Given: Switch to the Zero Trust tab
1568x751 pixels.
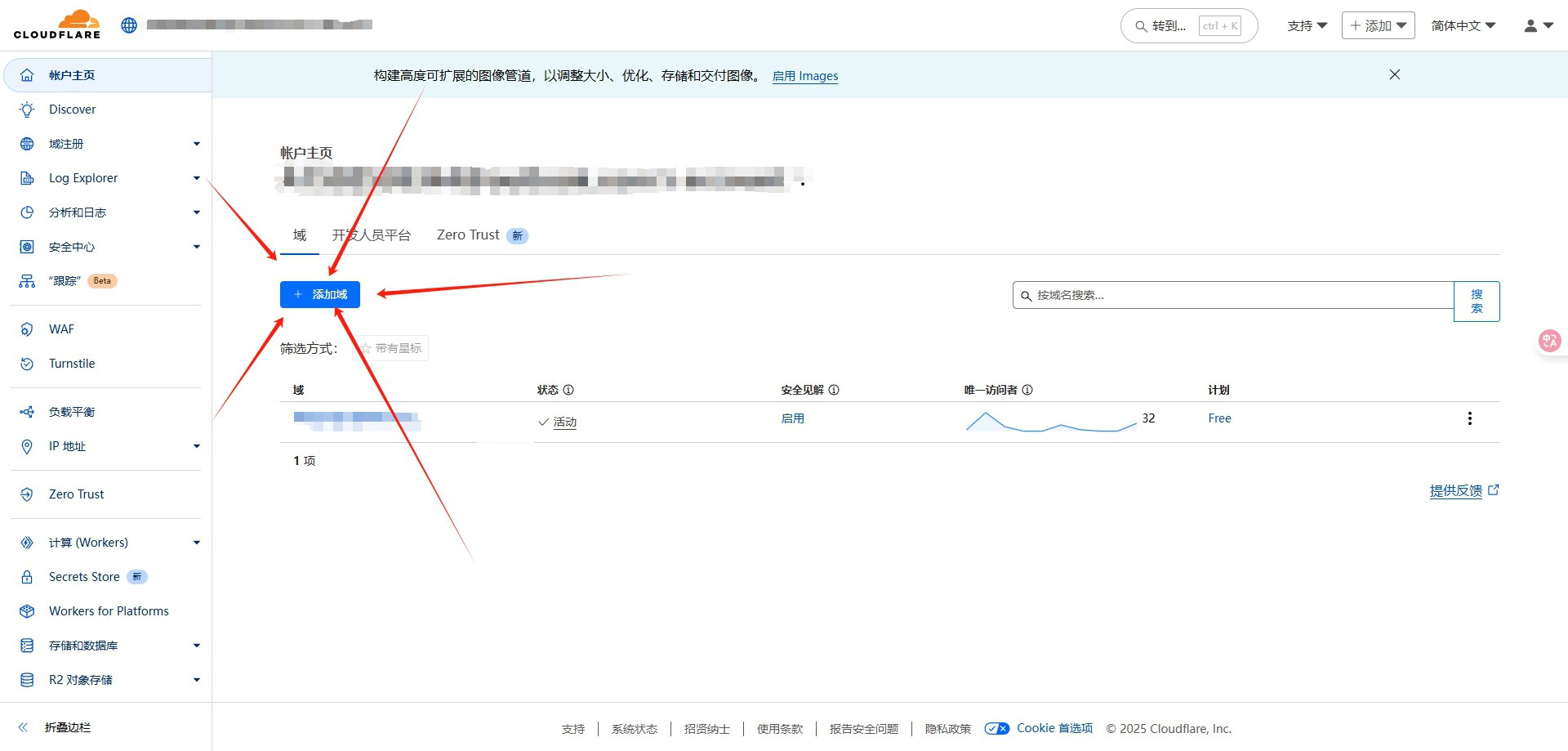Looking at the screenshot, I should (x=468, y=235).
